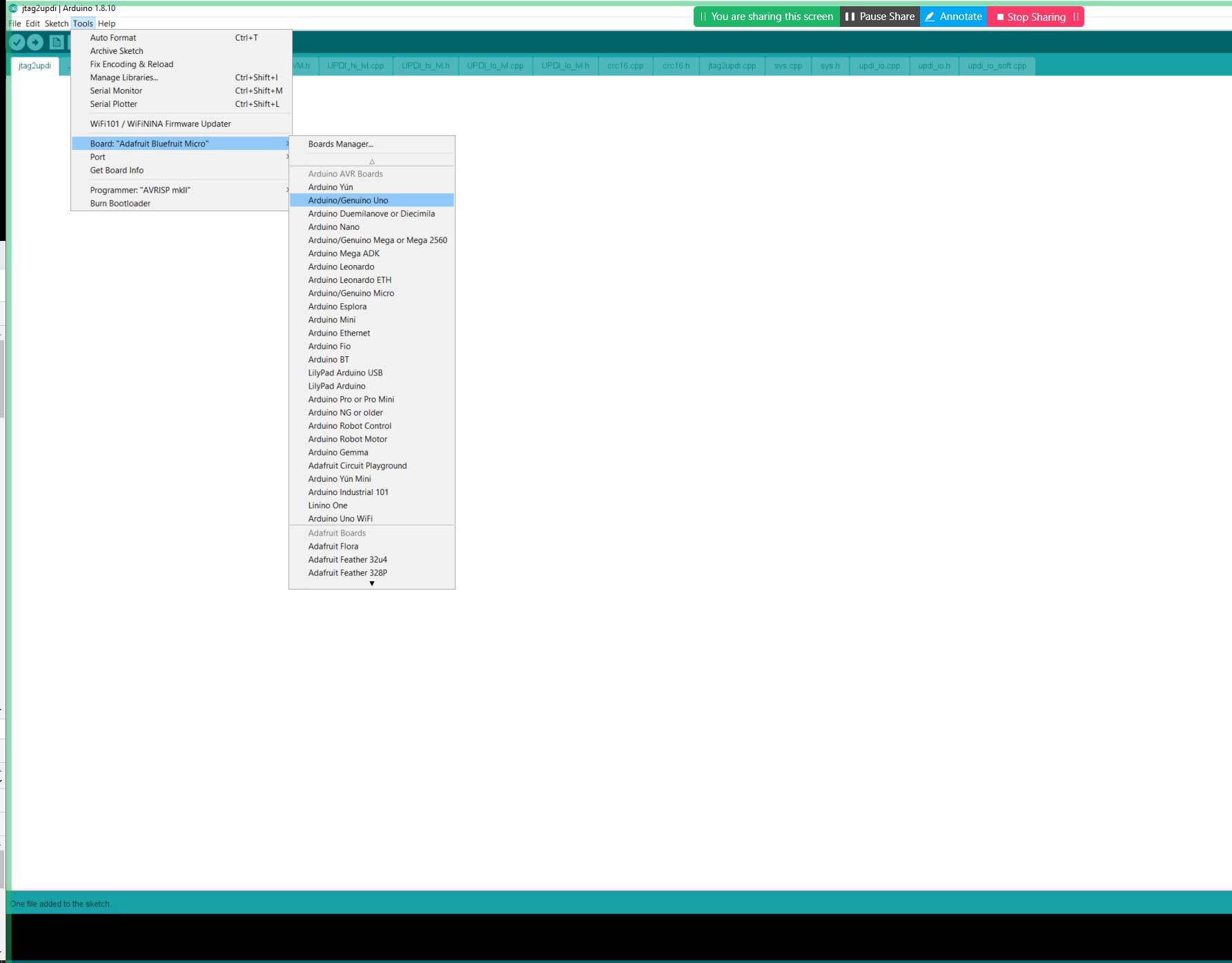Choose Arduino Gemma board

point(372,453)
